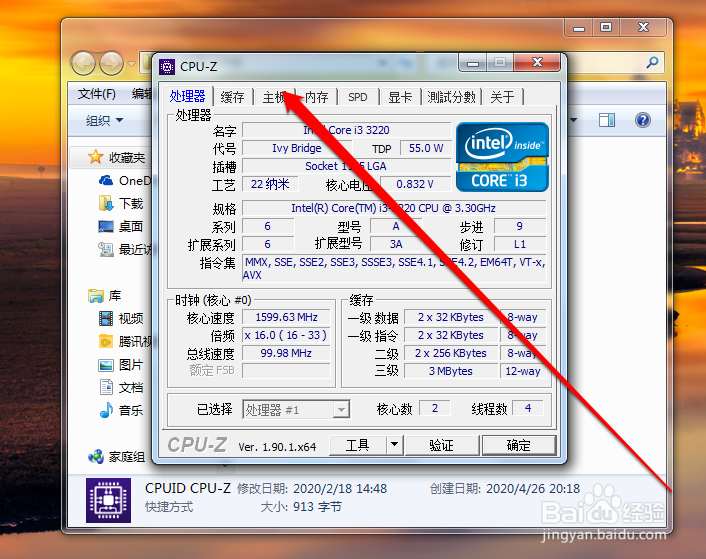Click the bus speed value 99.98 MHz
This screenshot has width=706, height=559.
[286, 353]
